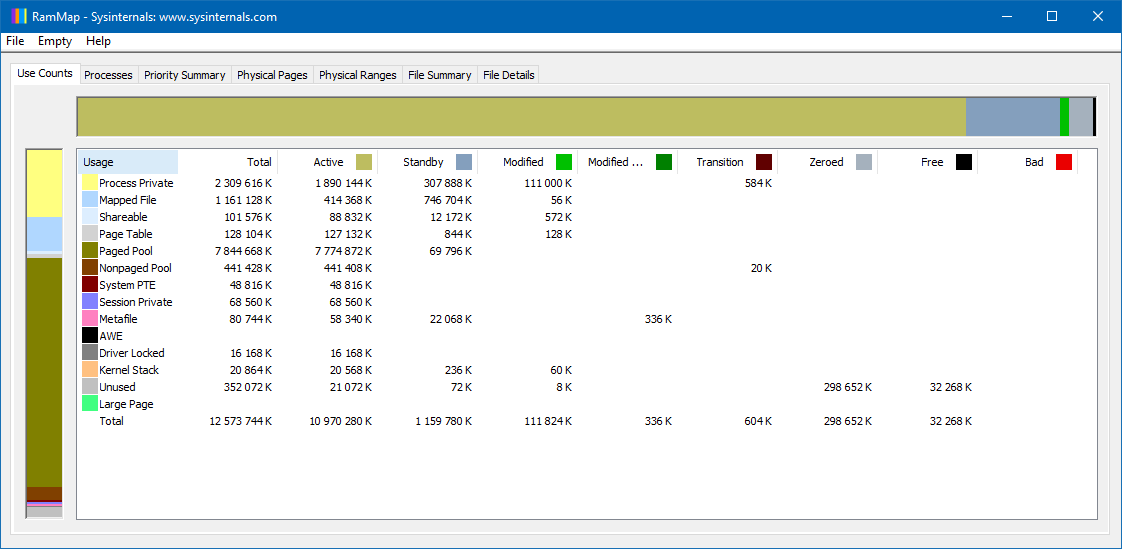Go to the File Details tab
Image resolution: width=1122 pixels, height=549 pixels.
click(x=509, y=75)
